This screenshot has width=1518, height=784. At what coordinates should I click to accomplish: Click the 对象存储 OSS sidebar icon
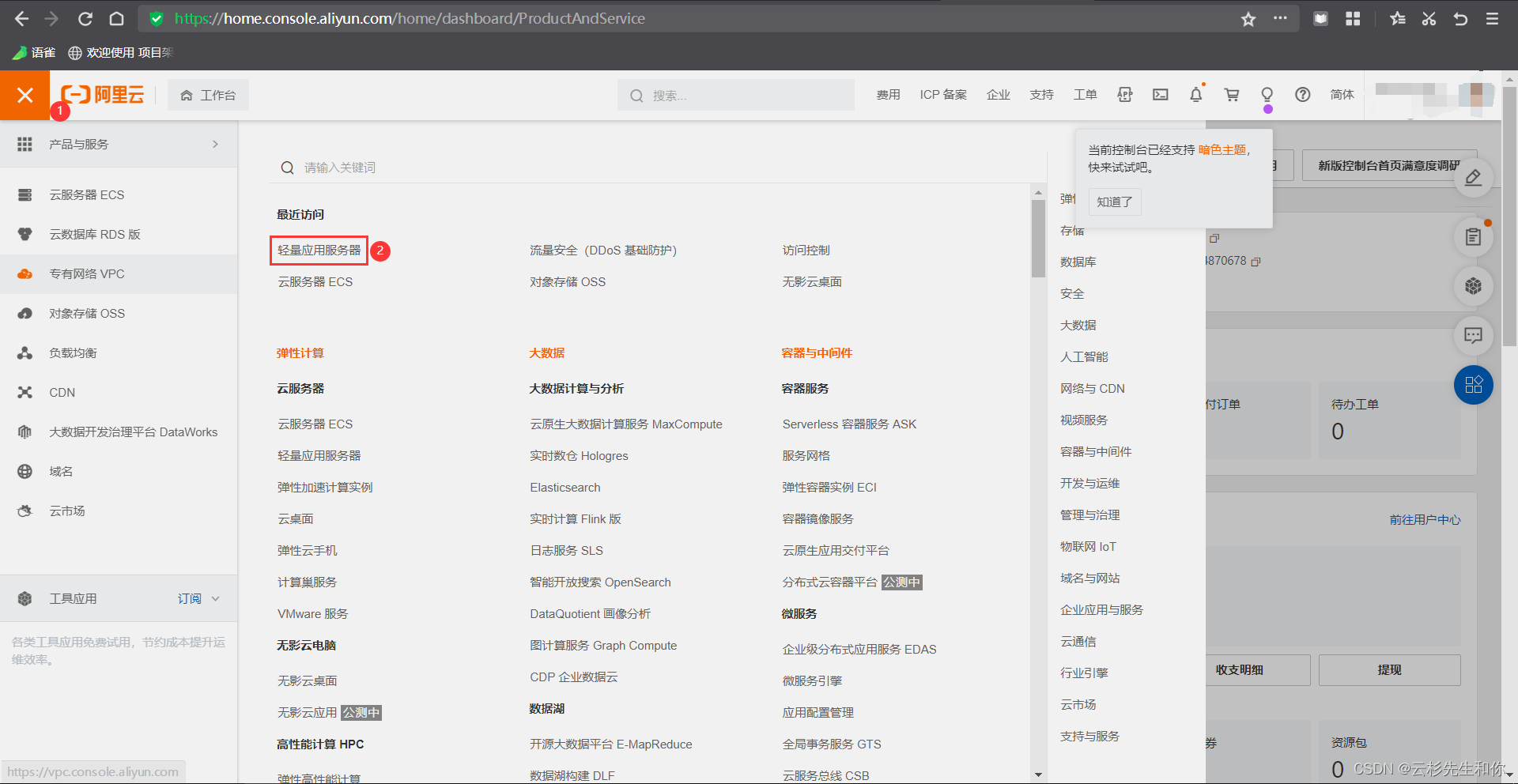pos(25,313)
